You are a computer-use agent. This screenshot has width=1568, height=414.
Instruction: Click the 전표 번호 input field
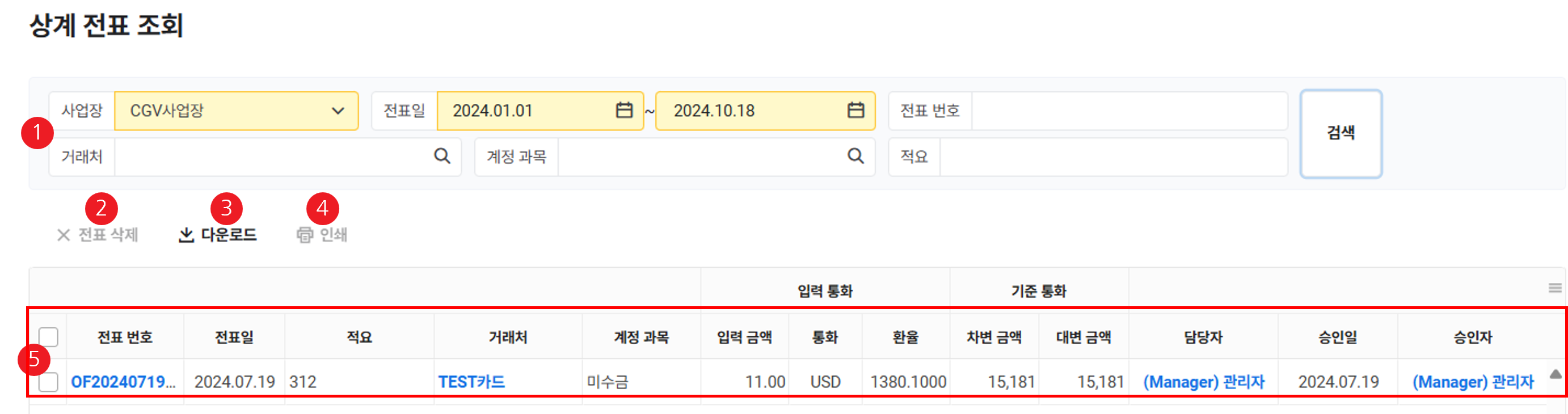1129,111
